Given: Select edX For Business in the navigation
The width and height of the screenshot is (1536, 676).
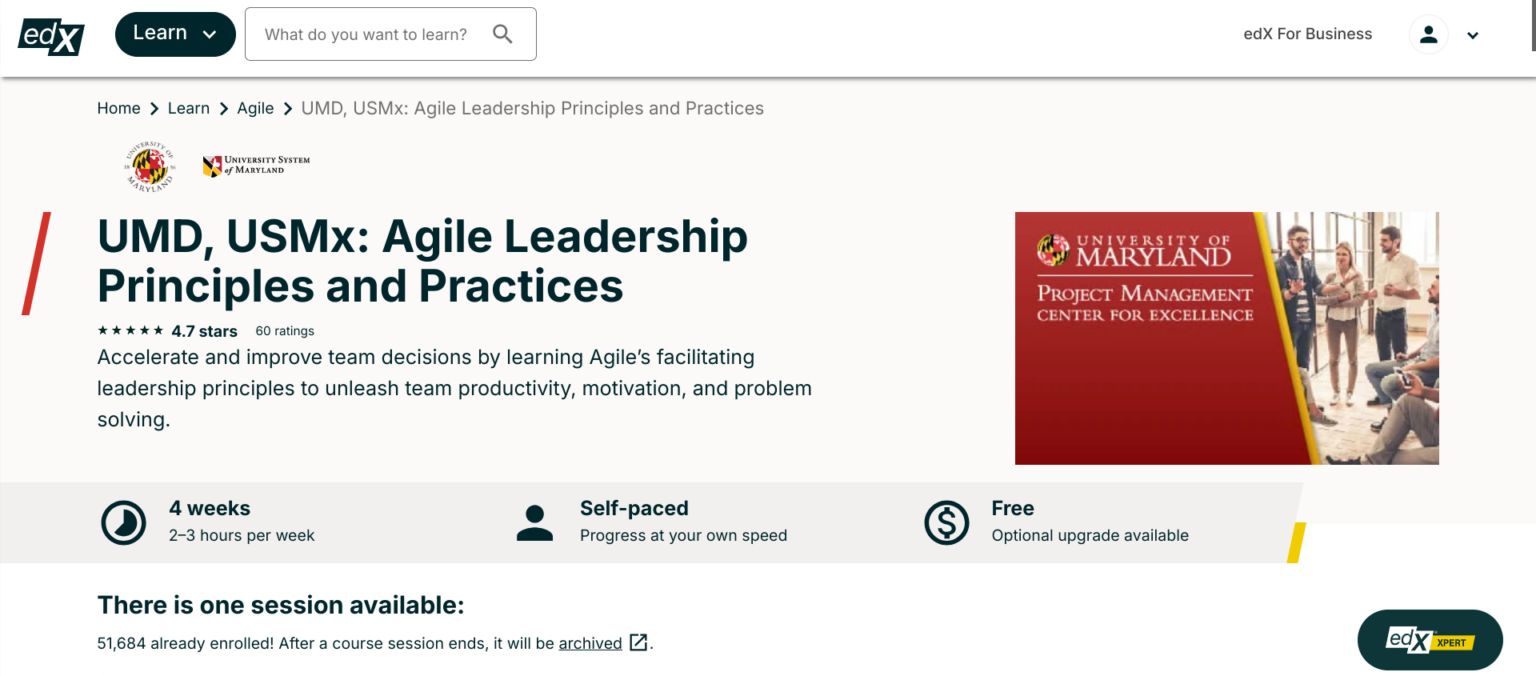Looking at the screenshot, I should pos(1307,33).
